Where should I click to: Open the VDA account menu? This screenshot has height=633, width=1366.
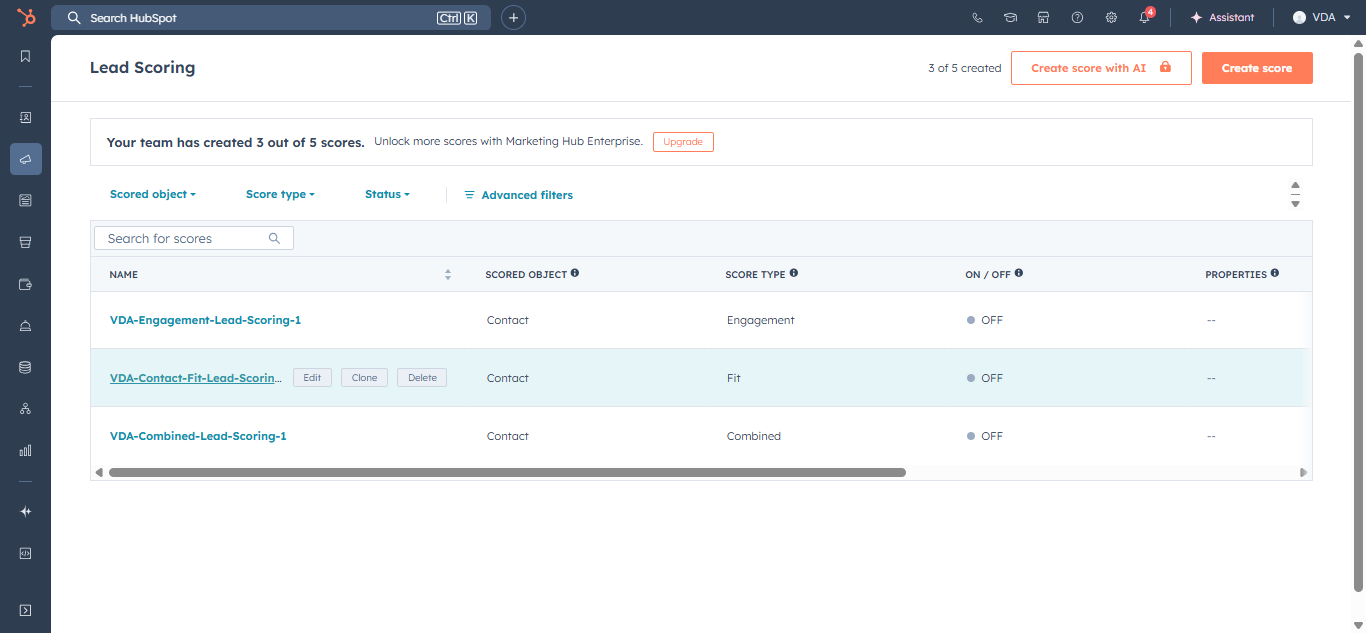pos(1321,17)
